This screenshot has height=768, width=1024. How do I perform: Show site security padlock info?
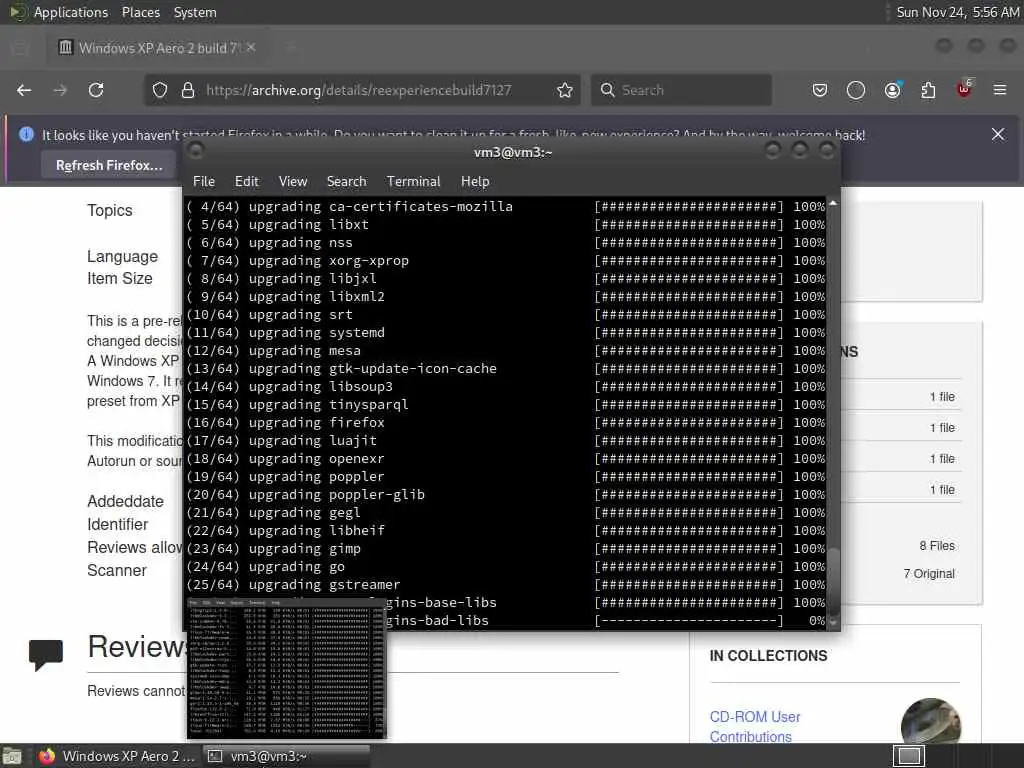click(188, 90)
